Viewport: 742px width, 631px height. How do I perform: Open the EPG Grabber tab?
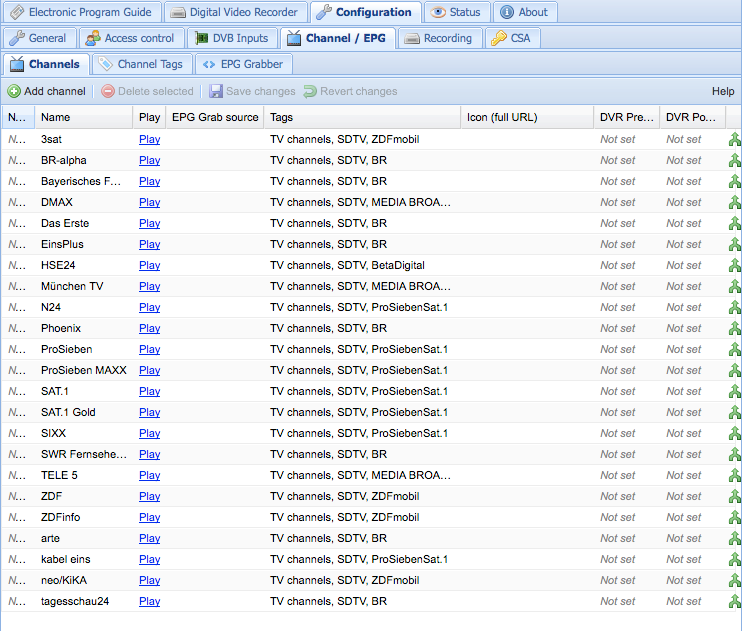tap(243, 64)
